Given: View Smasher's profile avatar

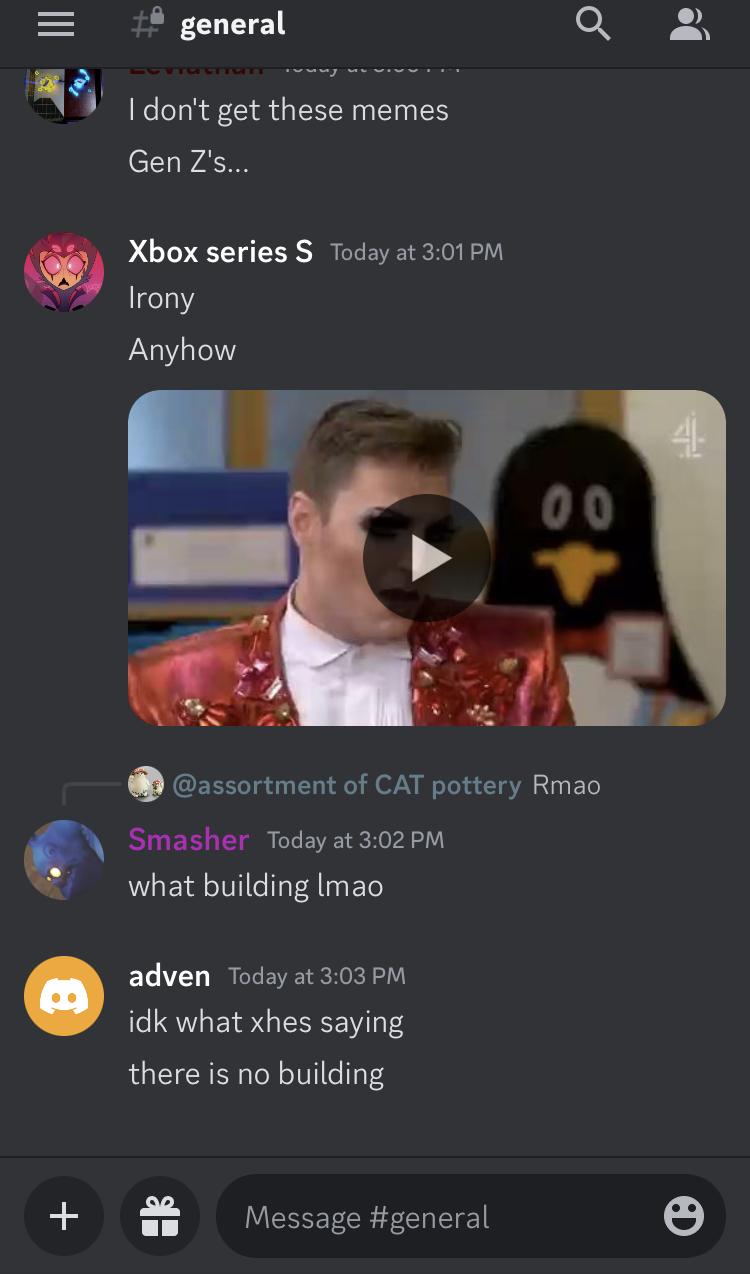Looking at the screenshot, I should pyautogui.click(x=64, y=860).
